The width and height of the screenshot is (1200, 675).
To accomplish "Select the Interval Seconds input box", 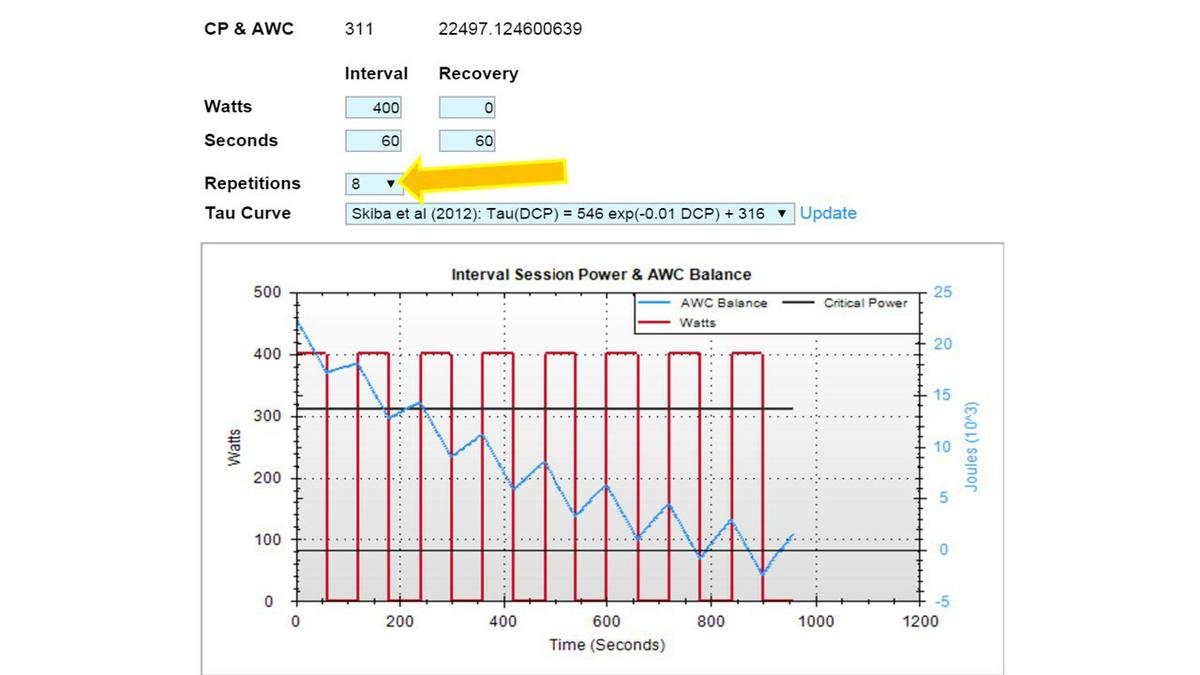I will [x=373, y=141].
